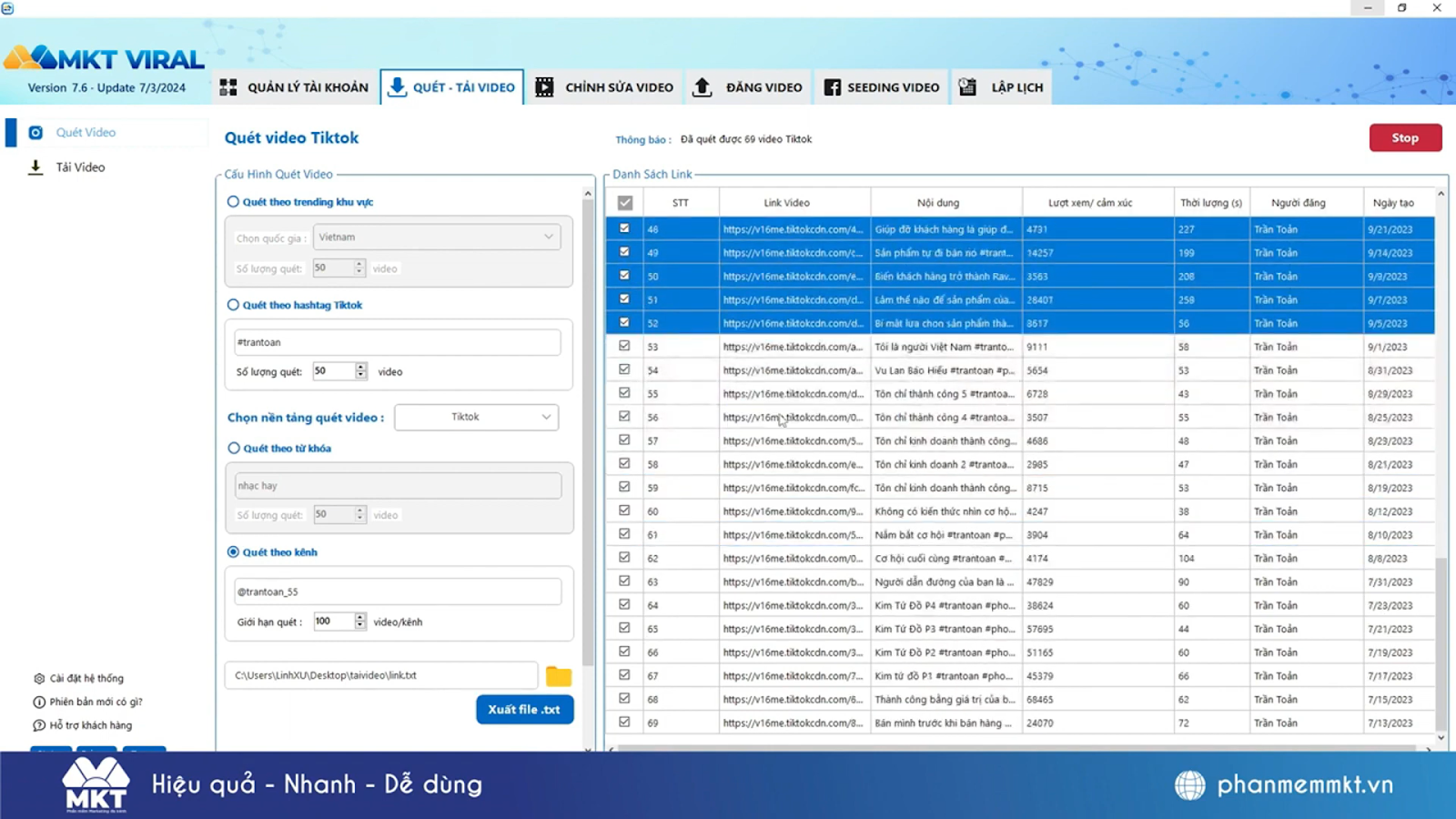This screenshot has width=1456, height=819.
Task: Click the upload arrow icon for Đăng Video
Action: point(702,87)
